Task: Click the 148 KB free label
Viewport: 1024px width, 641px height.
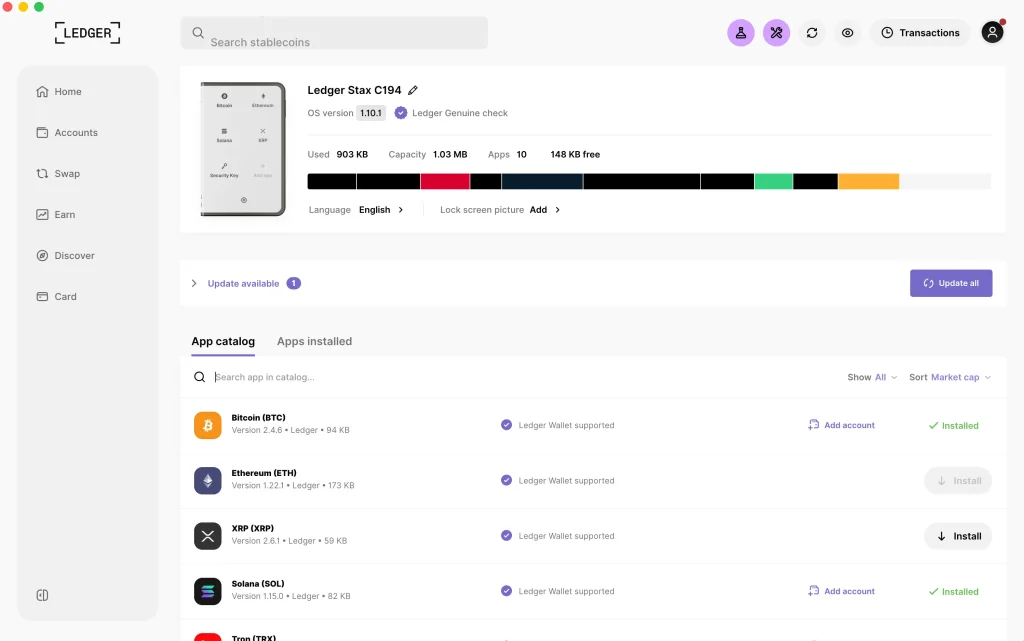Action: coord(575,155)
